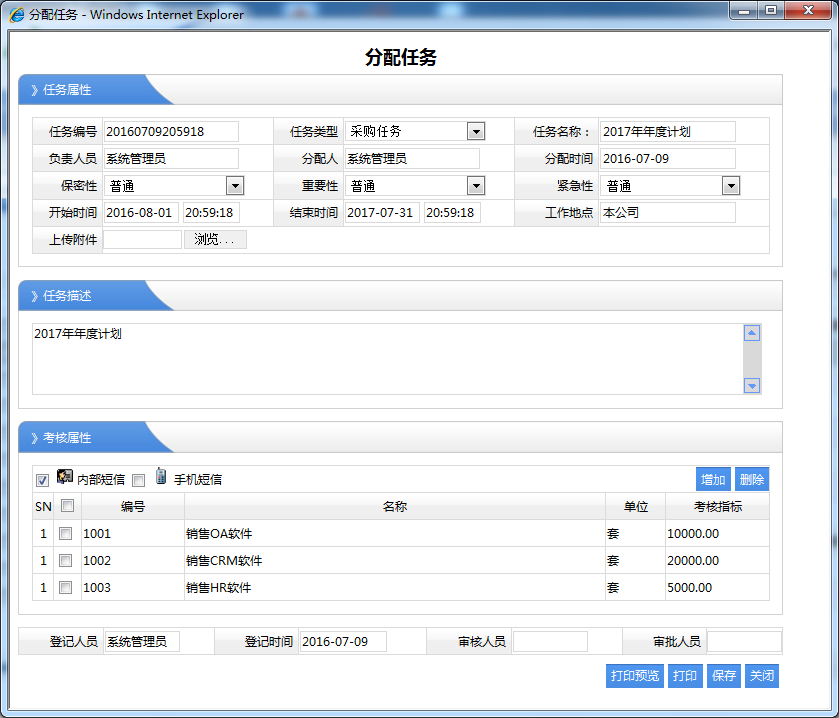839x718 pixels.
Task: Check the row for 销售CRM软件
Action: [66, 561]
